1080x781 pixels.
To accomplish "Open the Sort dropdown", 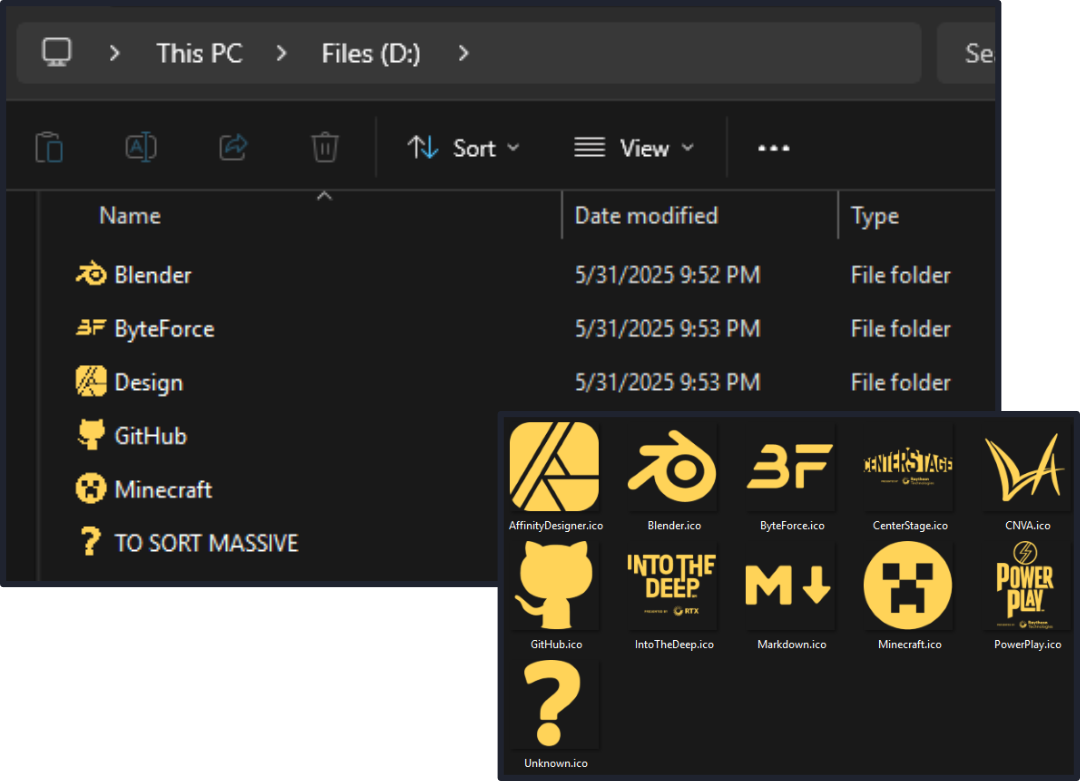I will point(464,147).
